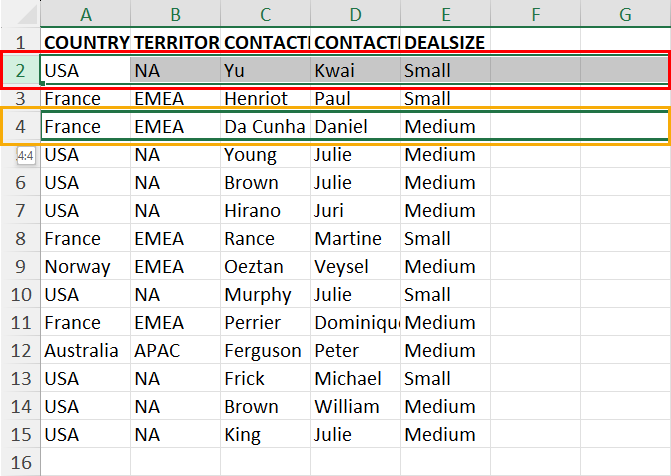Select column G header
Screen dimensions: 671x476
tap(625, 14)
